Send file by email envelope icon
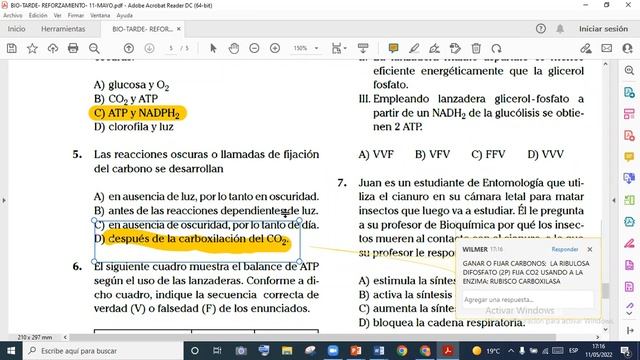640x360 pixels. pos(607,48)
